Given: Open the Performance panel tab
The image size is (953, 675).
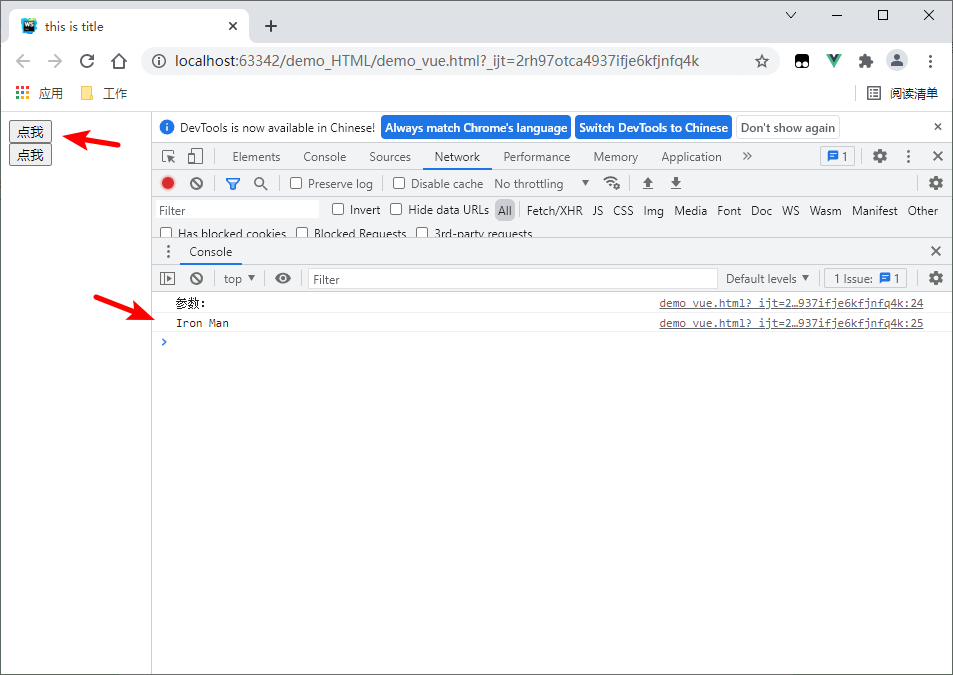Looking at the screenshot, I should click(x=537, y=156).
